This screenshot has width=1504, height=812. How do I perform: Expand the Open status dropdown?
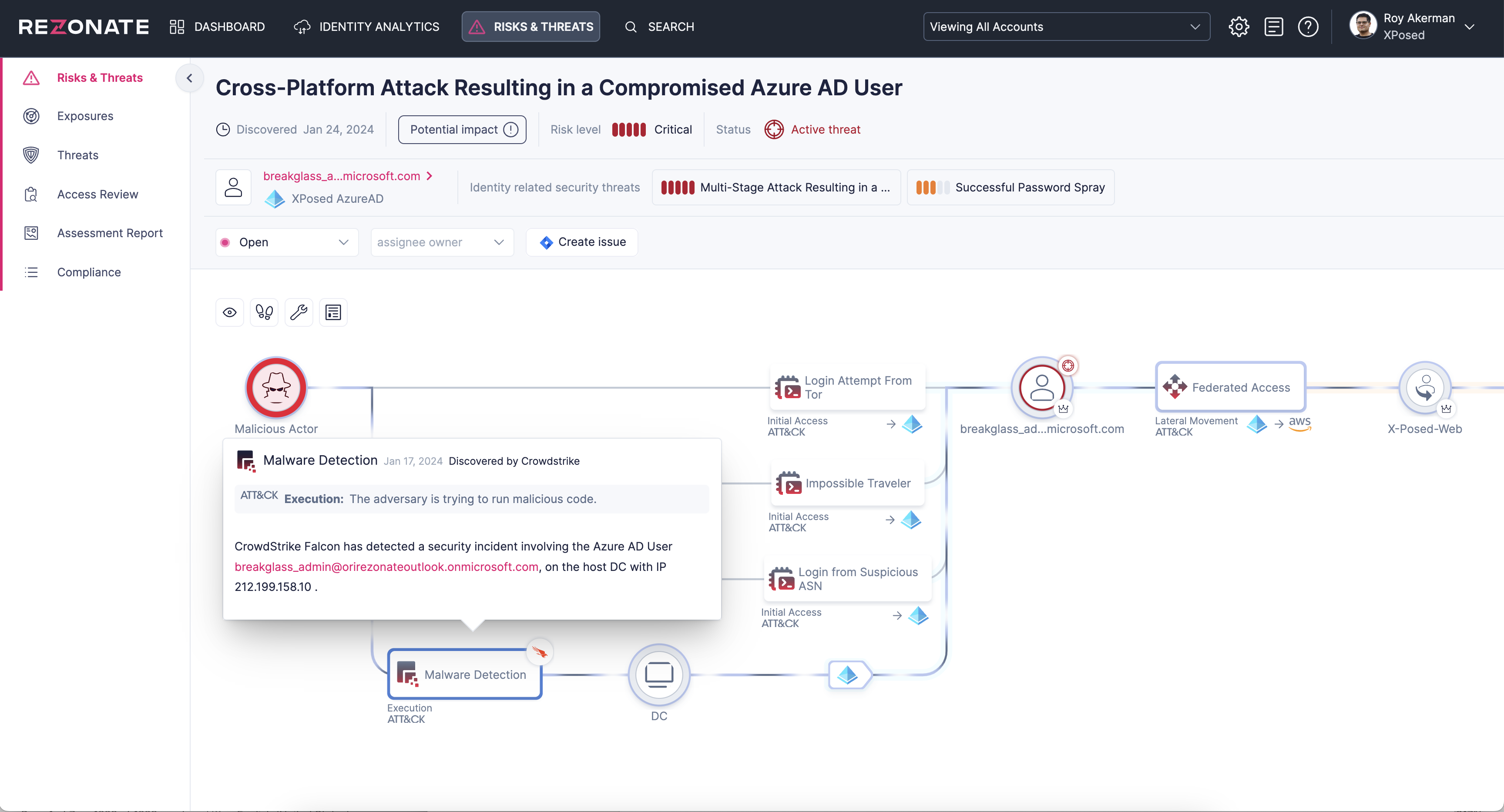tap(287, 242)
